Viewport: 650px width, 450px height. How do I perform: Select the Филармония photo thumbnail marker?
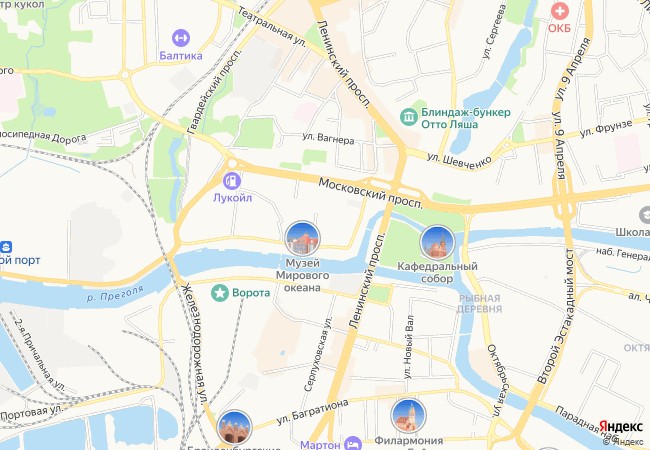pos(408,416)
